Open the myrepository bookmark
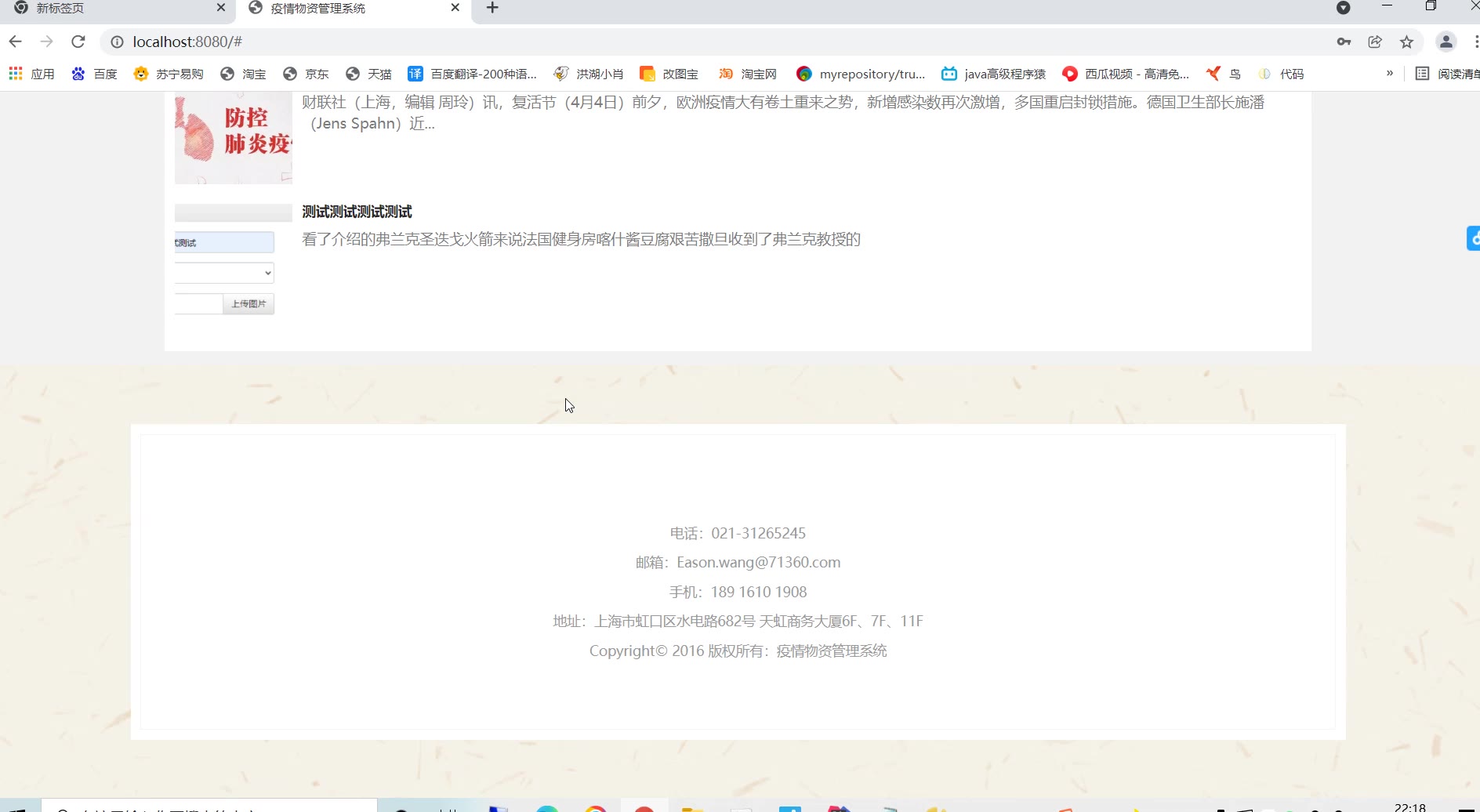Viewport: 1480px width, 812px height. coord(861,74)
